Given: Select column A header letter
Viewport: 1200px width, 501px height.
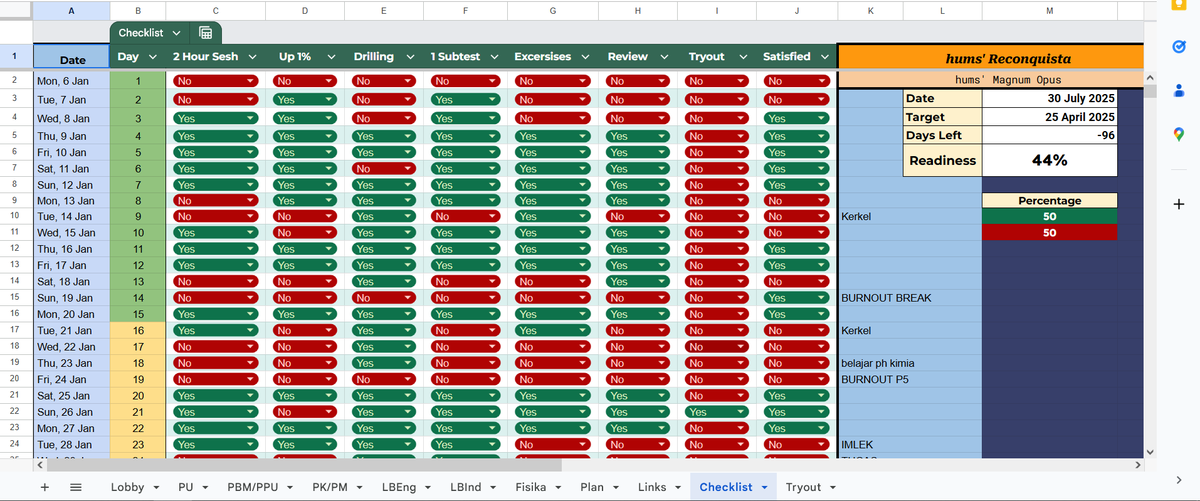Looking at the screenshot, I should pyautogui.click(x=72, y=10).
